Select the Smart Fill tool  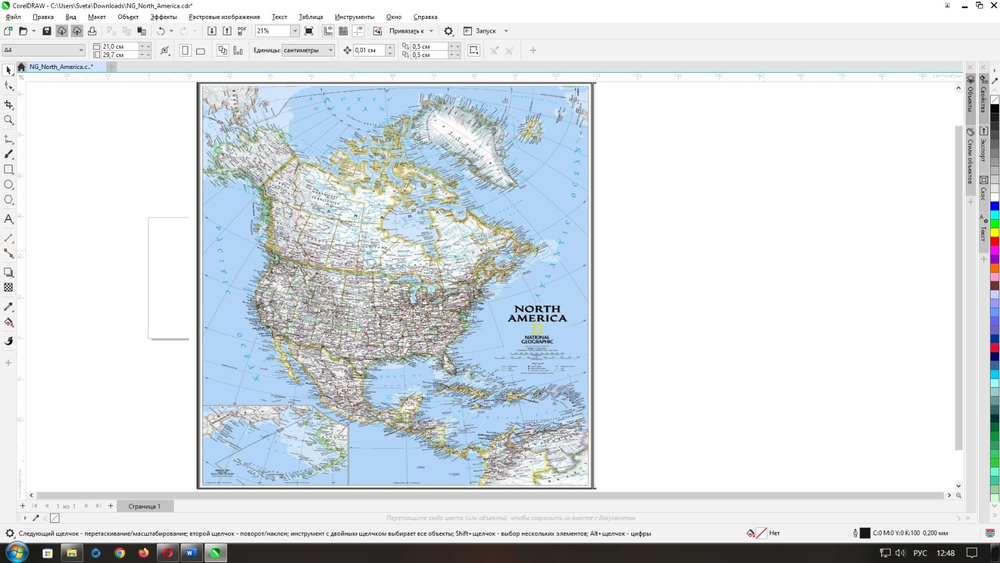pyautogui.click(x=8, y=341)
